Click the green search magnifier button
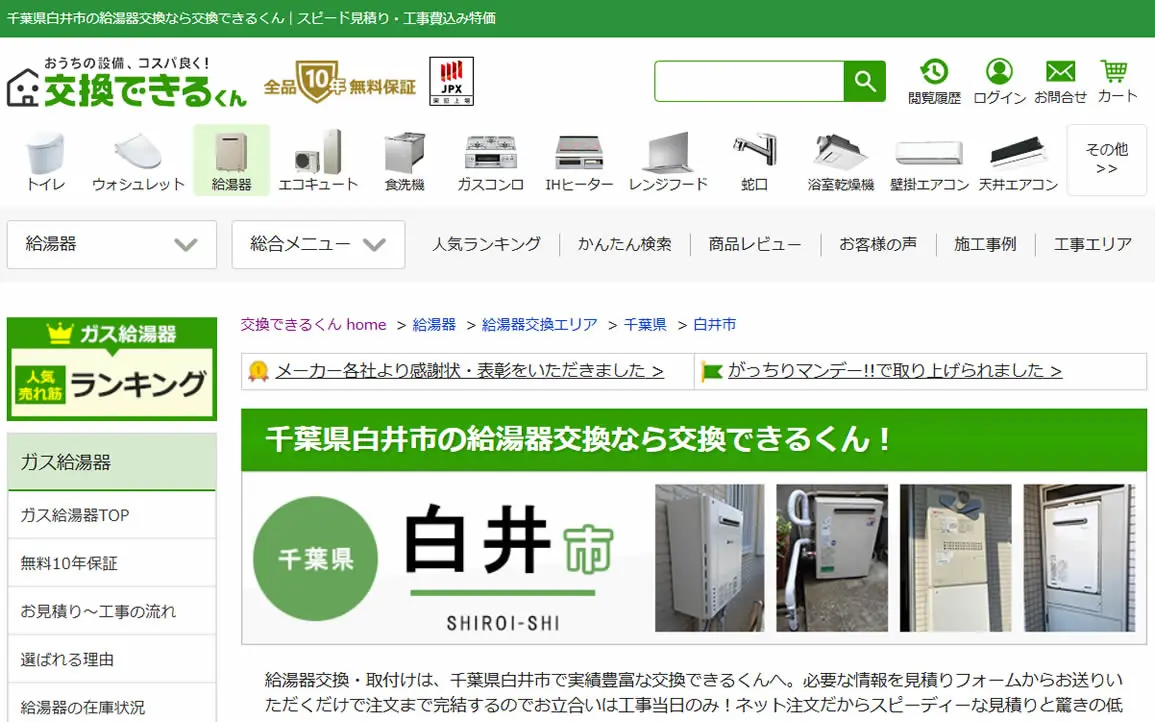 pyautogui.click(x=865, y=81)
